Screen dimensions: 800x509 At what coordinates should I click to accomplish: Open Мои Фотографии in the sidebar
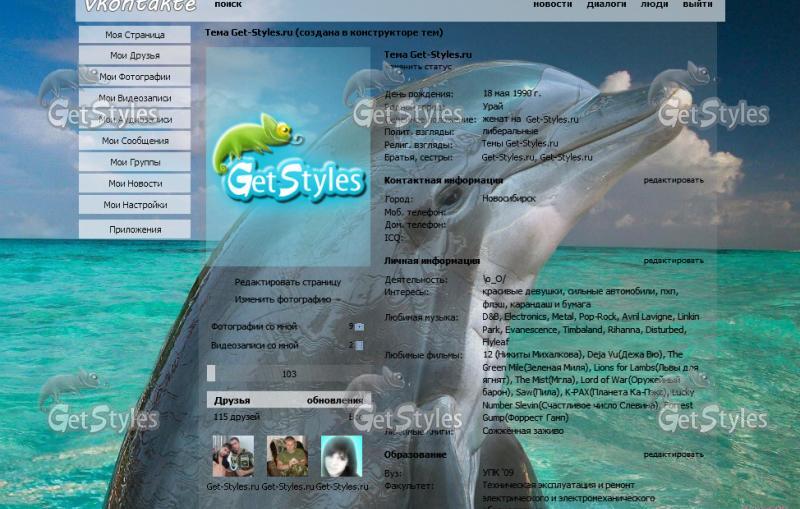point(135,77)
